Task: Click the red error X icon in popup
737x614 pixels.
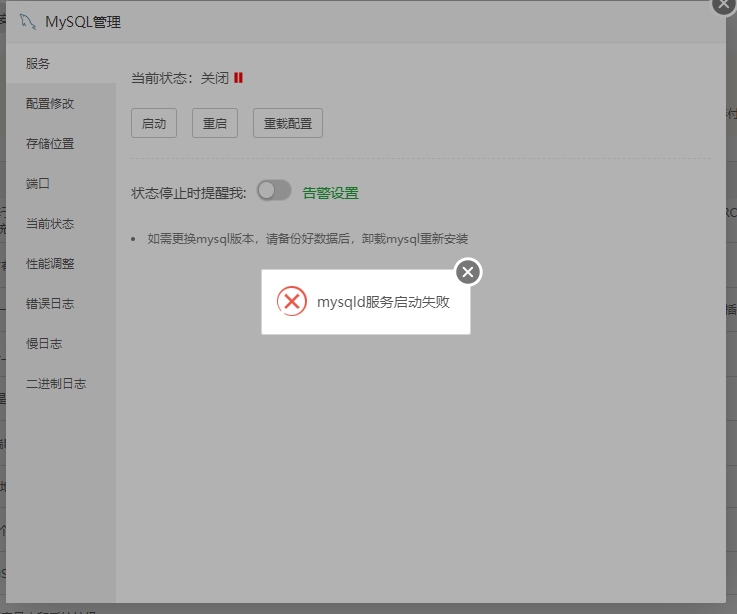Action: pos(292,301)
